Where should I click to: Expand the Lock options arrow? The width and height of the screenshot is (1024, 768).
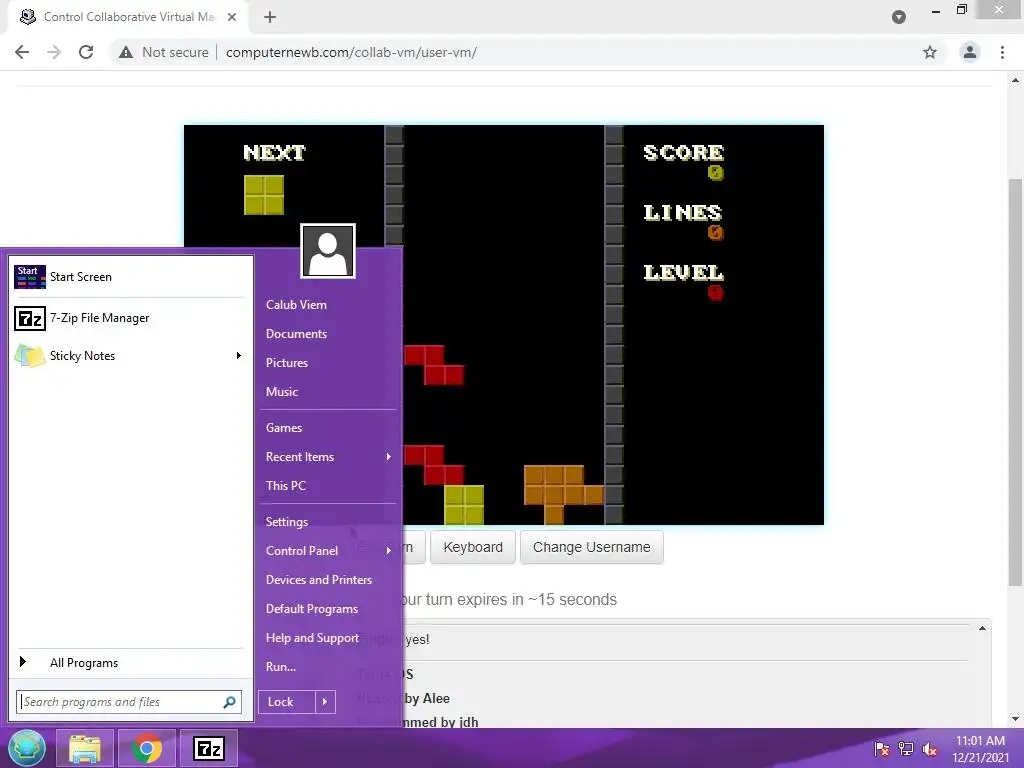click(325, 702)
